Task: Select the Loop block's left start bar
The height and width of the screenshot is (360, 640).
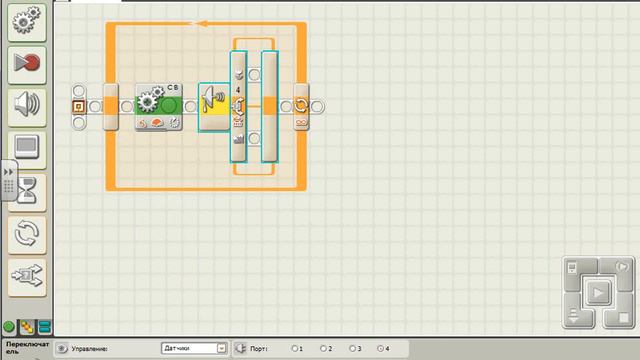Action: (111, 107)
